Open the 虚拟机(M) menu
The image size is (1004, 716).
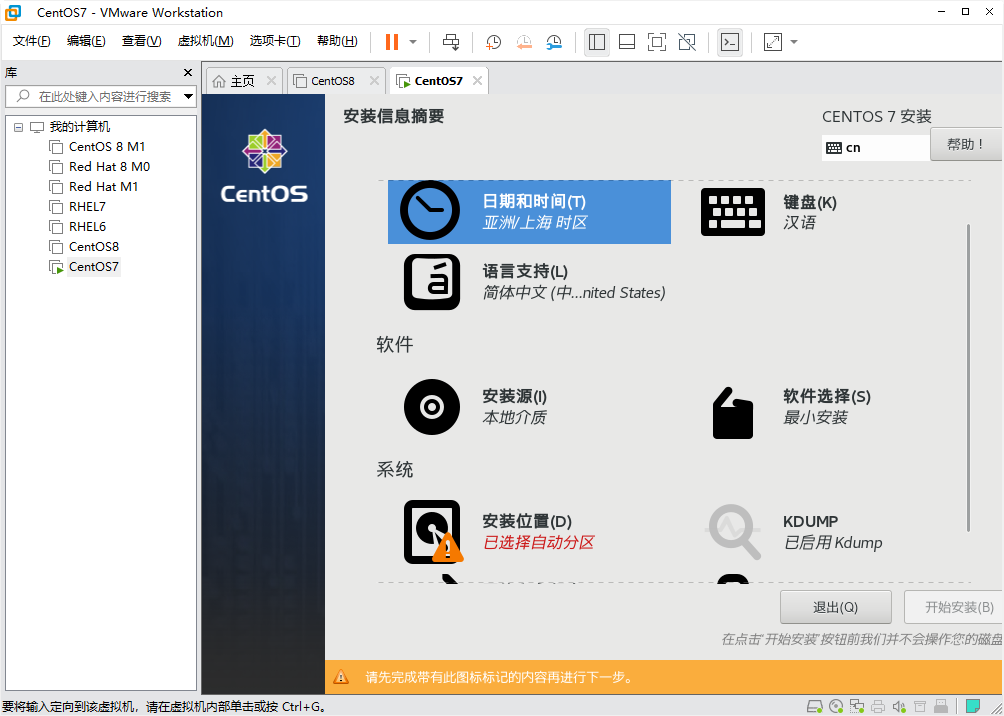(206, 41)
